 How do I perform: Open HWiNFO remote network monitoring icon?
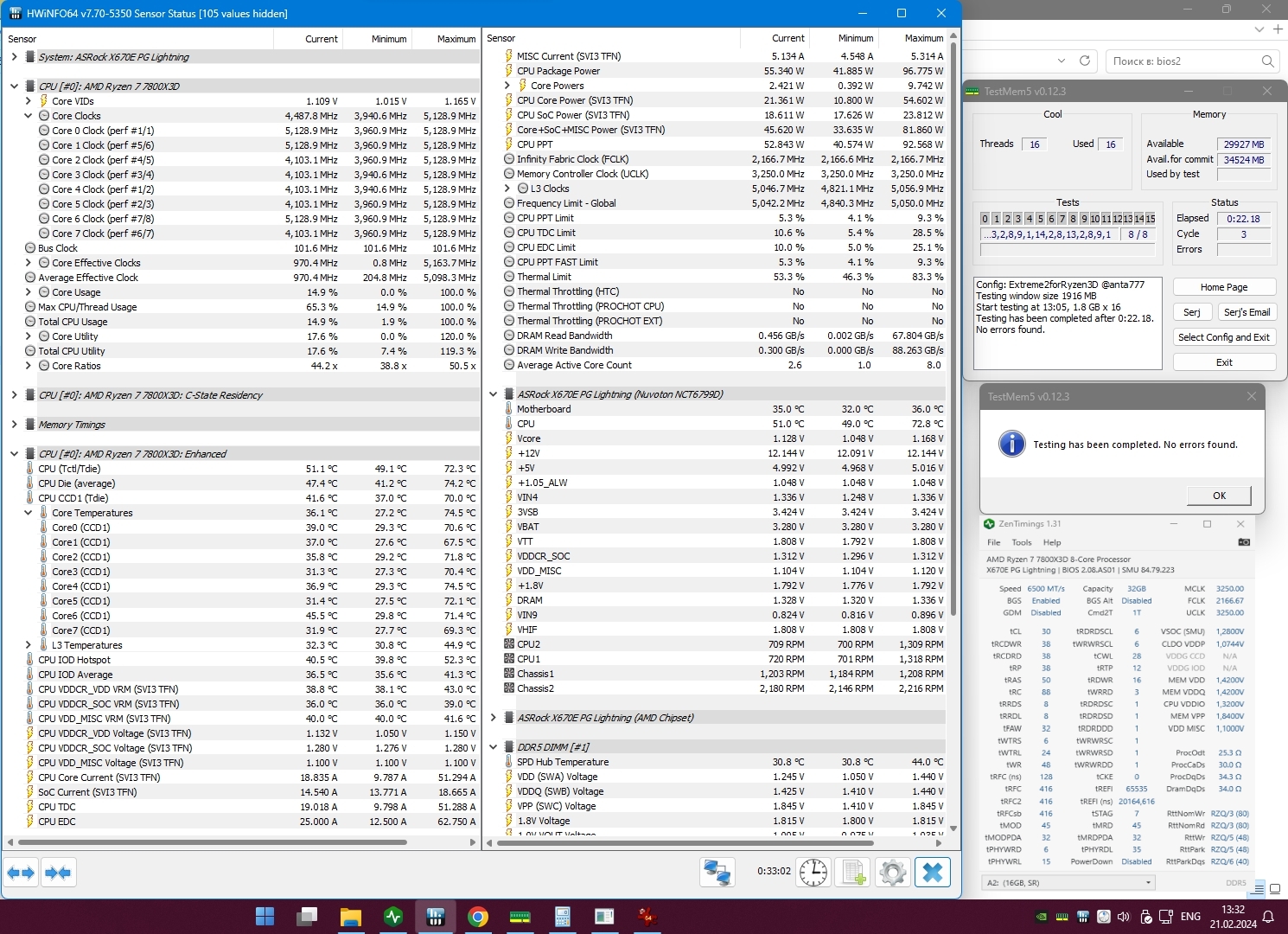pos(717,873)
